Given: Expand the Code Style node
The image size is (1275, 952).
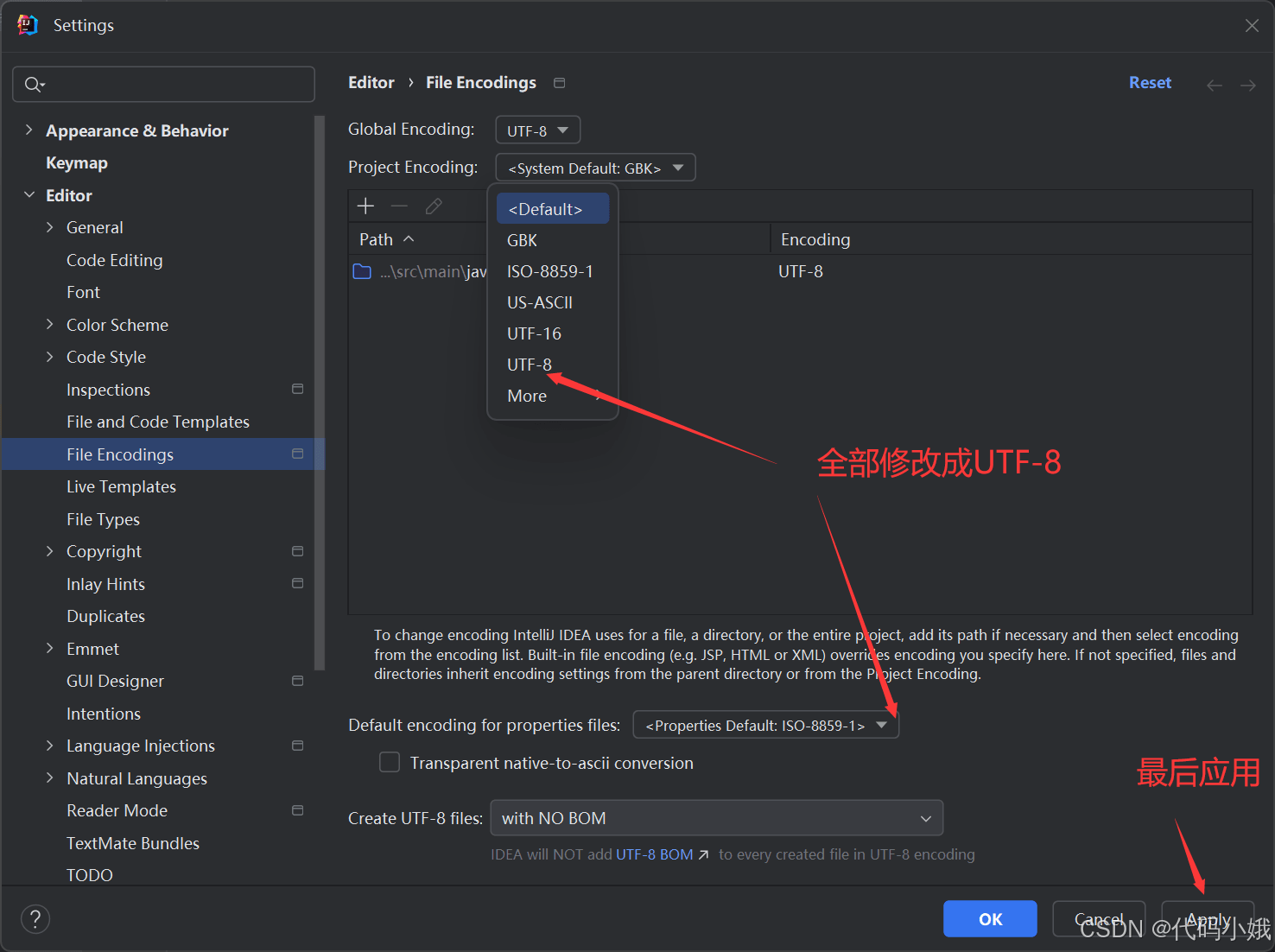Looking at the screenshot, I should point(49,357).
